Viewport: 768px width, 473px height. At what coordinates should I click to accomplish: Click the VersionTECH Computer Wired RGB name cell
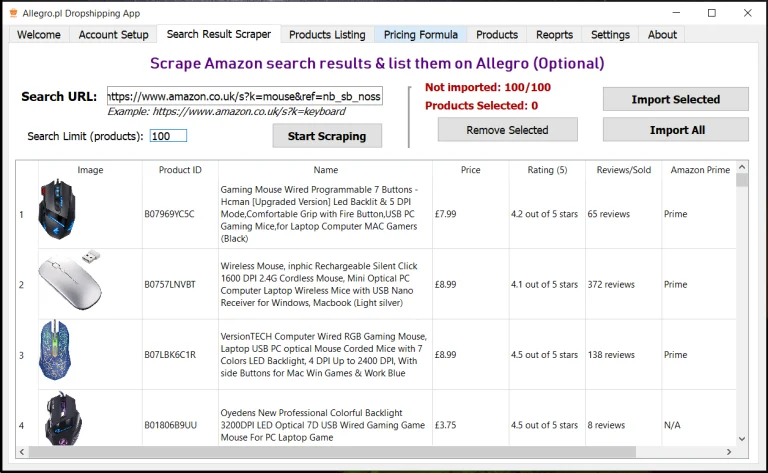[x=325, y=355]
